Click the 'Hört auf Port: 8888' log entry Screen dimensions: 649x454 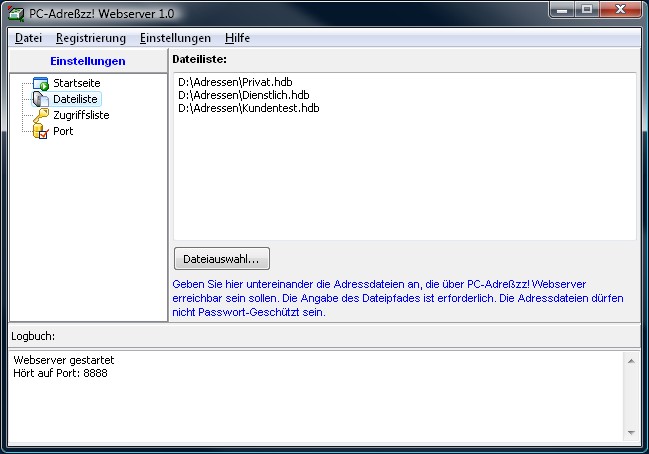click(x=60, y=373)
